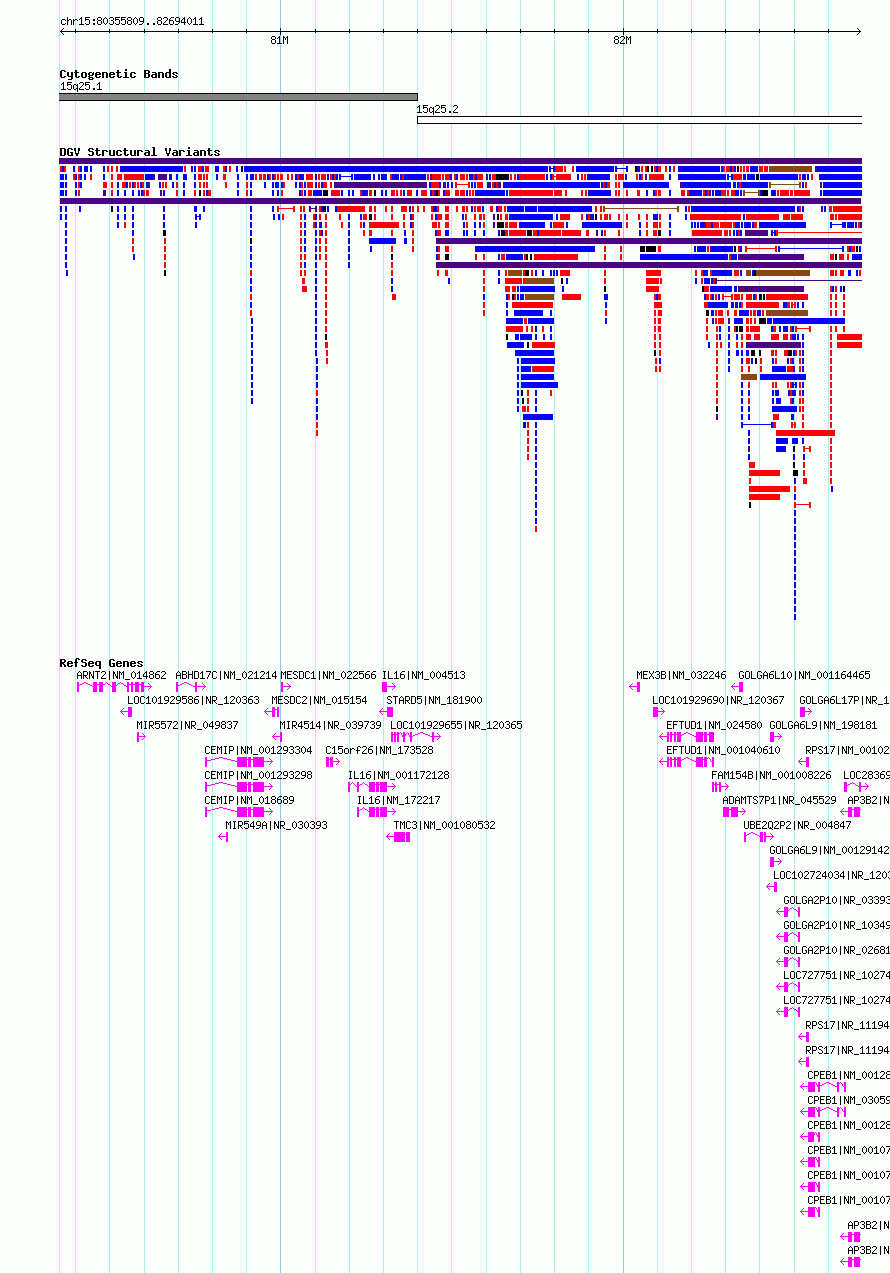
Task: Select the TMC3|NM_001080532 label
Action: pyautogui.click(x=444, y=825)
